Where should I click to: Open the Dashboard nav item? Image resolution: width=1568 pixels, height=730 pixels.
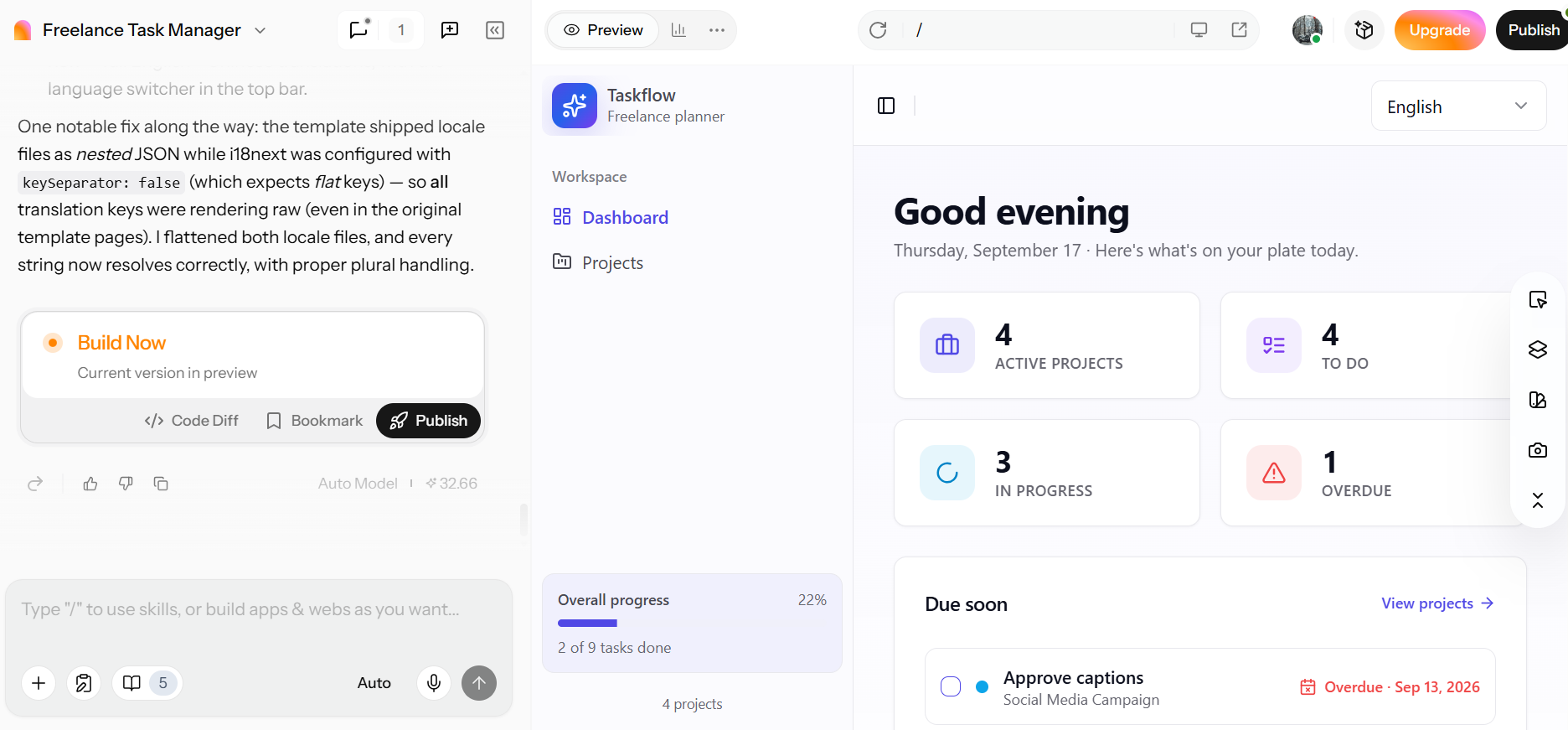[x=611, y=218]
